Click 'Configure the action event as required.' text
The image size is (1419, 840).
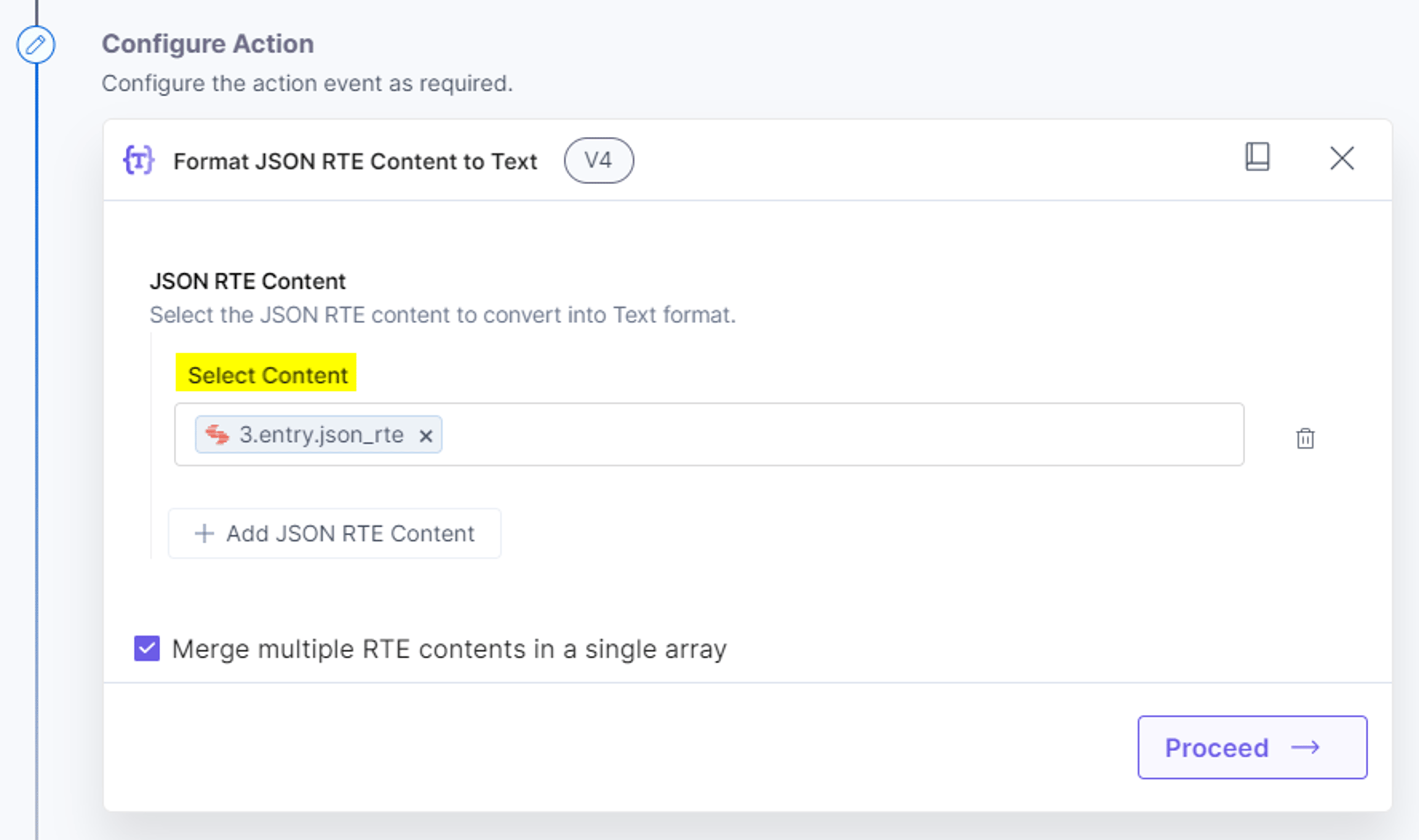307,83
